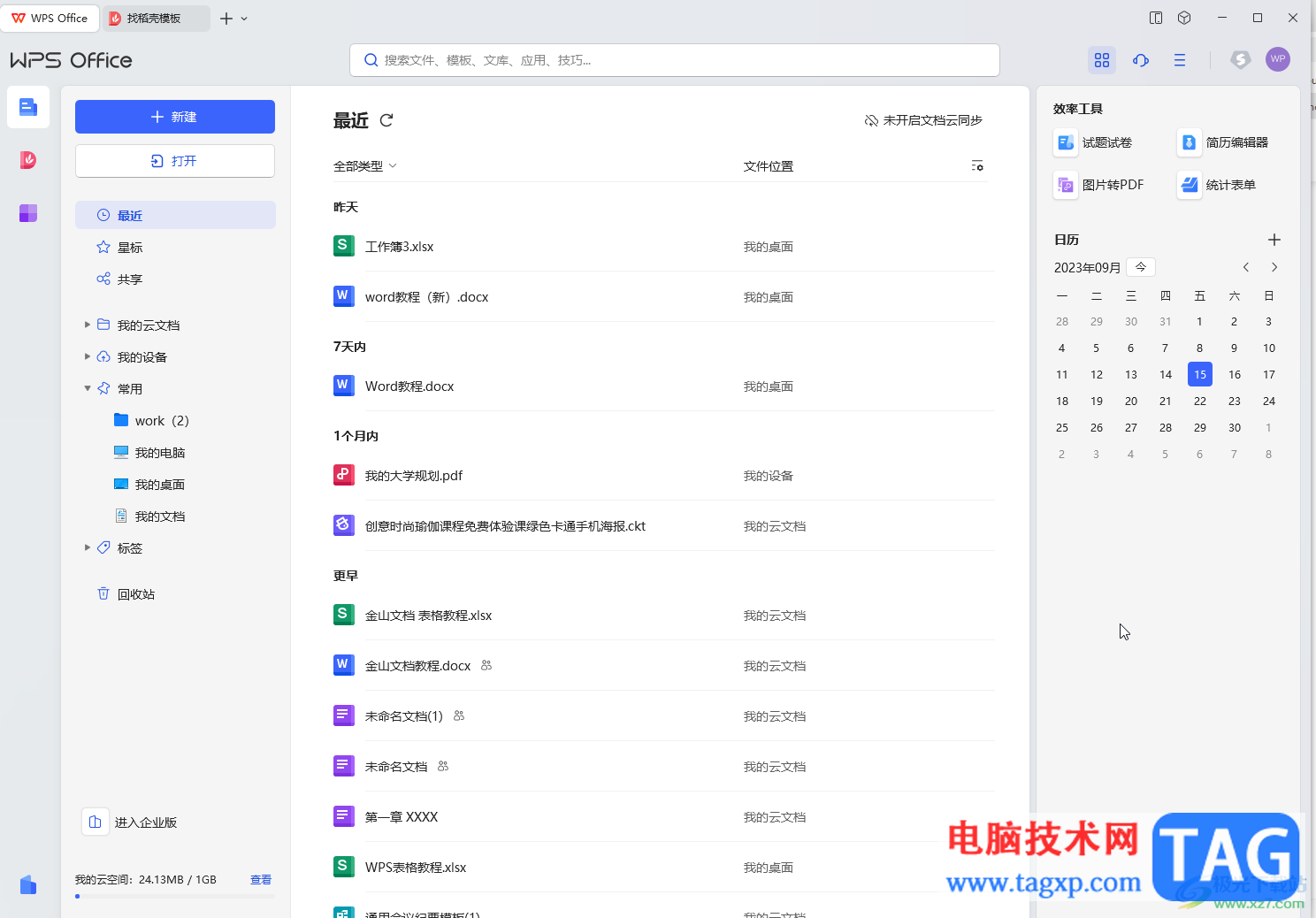Image resolution: width=1316 pixels, height=918 pixels.
Task: Click the membership shield icon
Action: (1241, 60)
